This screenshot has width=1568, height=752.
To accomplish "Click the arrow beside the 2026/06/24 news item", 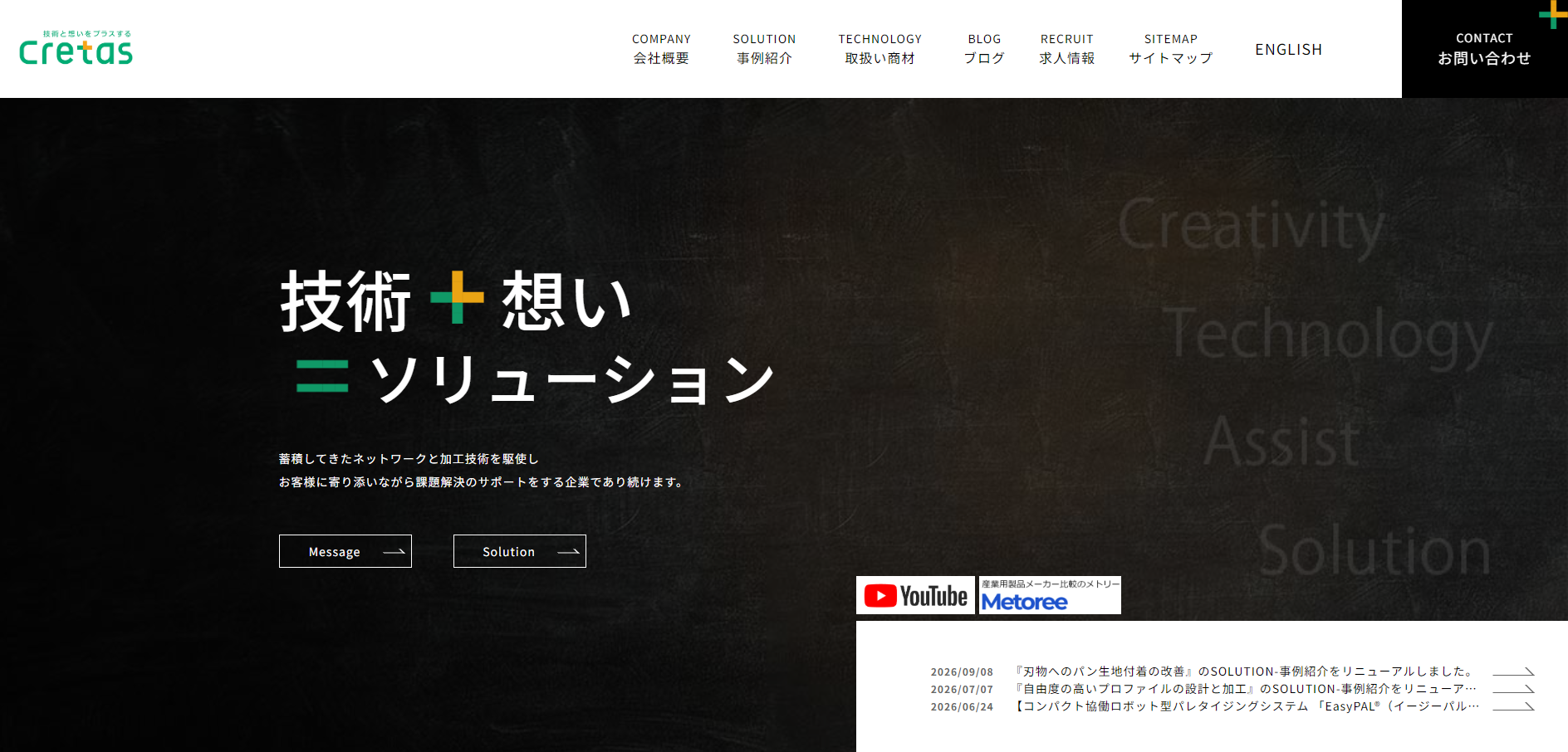I will 1513,706.
